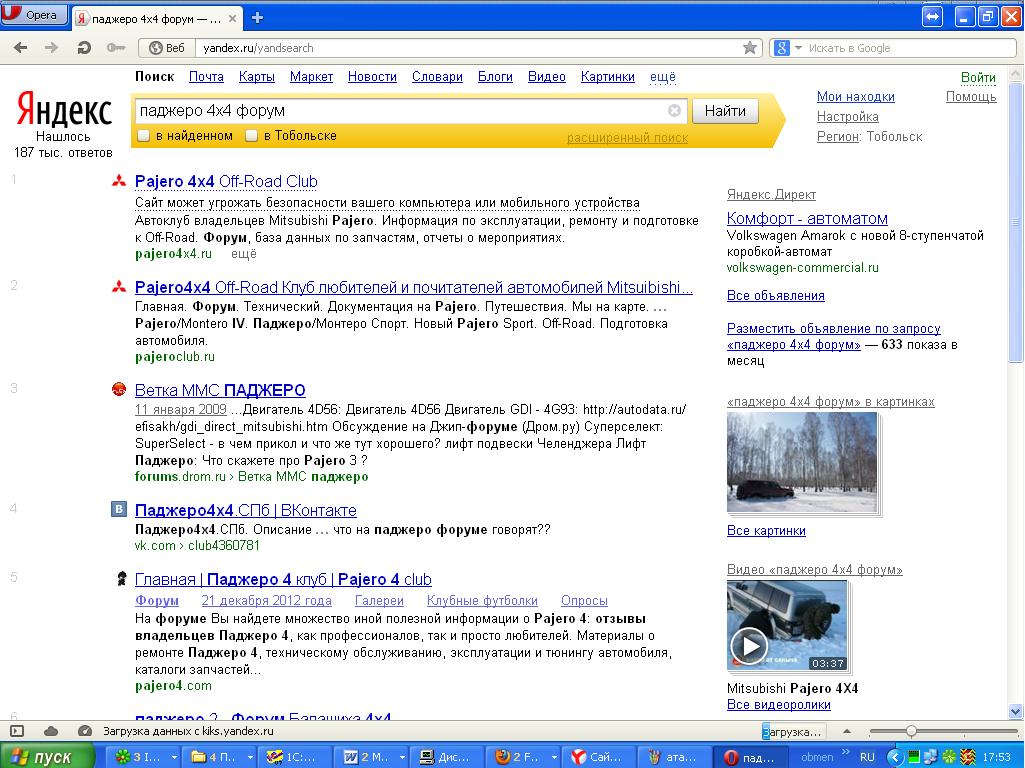Switch to the Картинки search tab
The height and width of the screenshot is (768, 1025).
coord(607,77)
